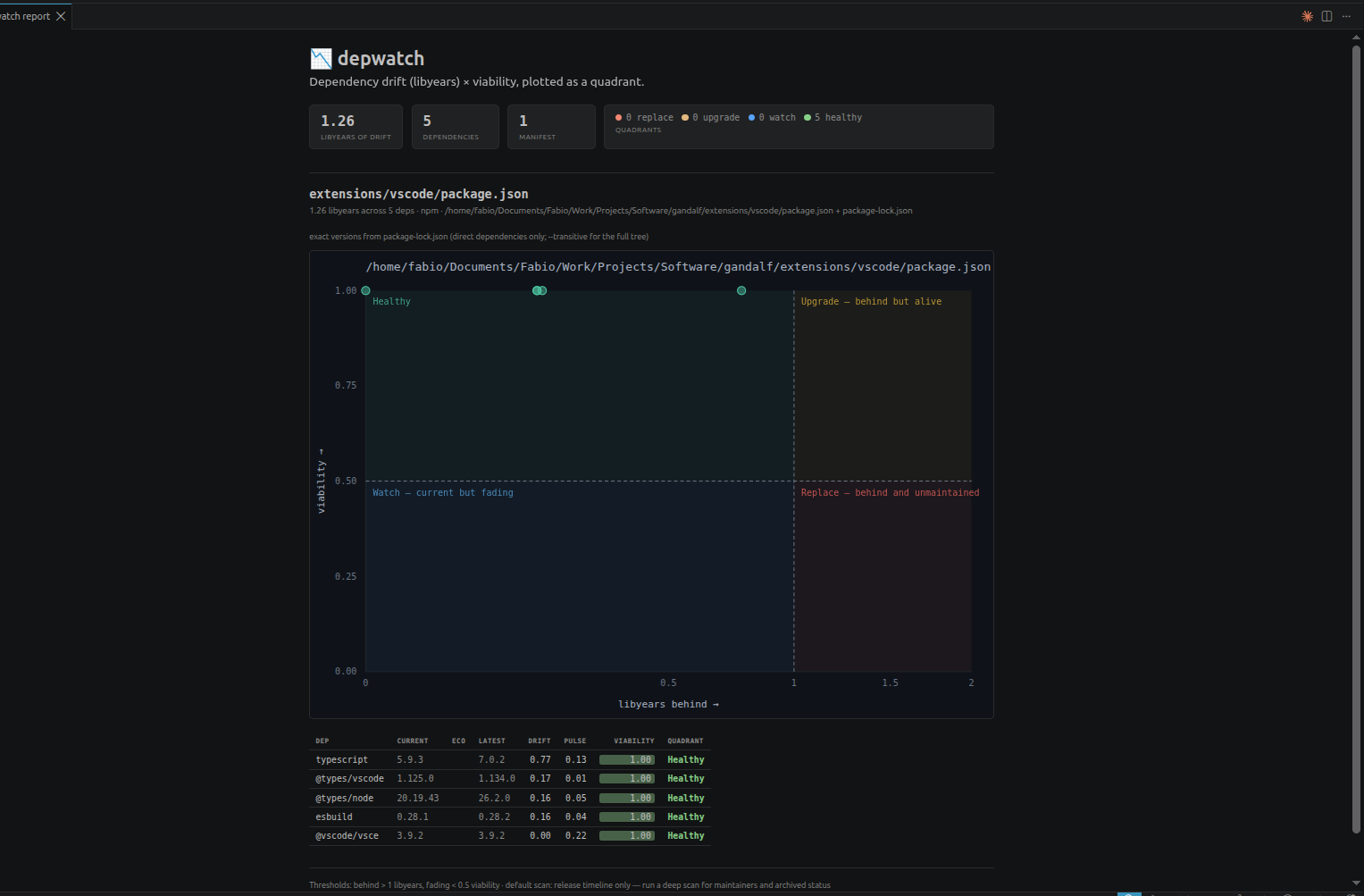Click the '@vscode/vsce' dependency name

(x=347, y=836)
